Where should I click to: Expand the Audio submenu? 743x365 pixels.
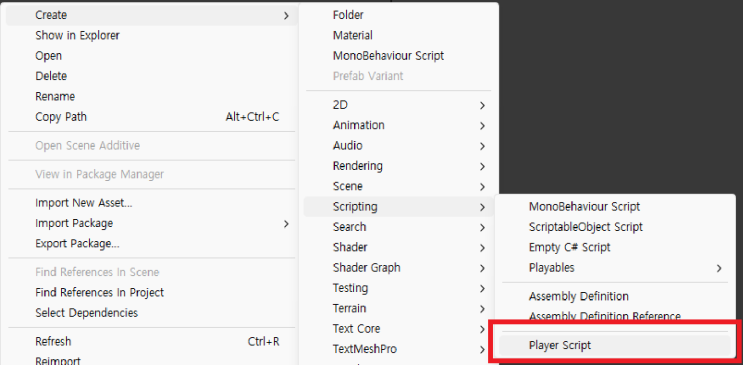point(398,146)
